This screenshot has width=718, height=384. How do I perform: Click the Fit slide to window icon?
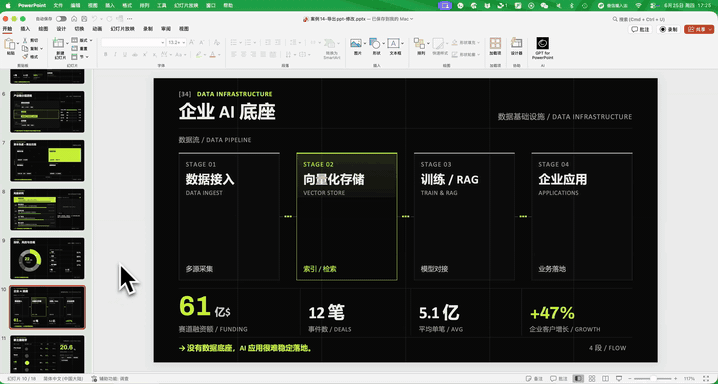coord(706,379)
